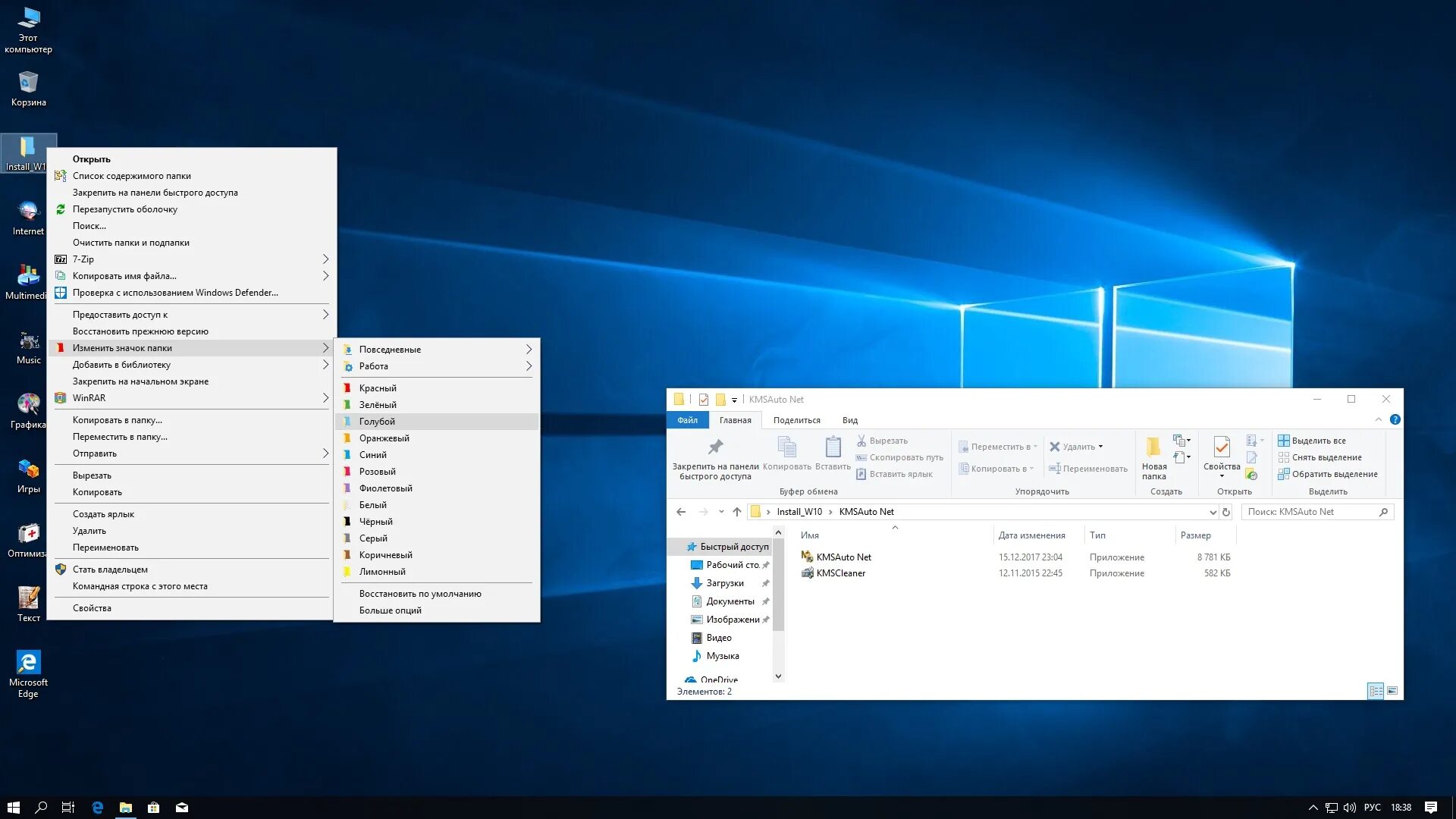Open the Свойства ribbon dropdown
Image resolution: width=1456 pixels, height=819 pixels.
point(1222,475)
